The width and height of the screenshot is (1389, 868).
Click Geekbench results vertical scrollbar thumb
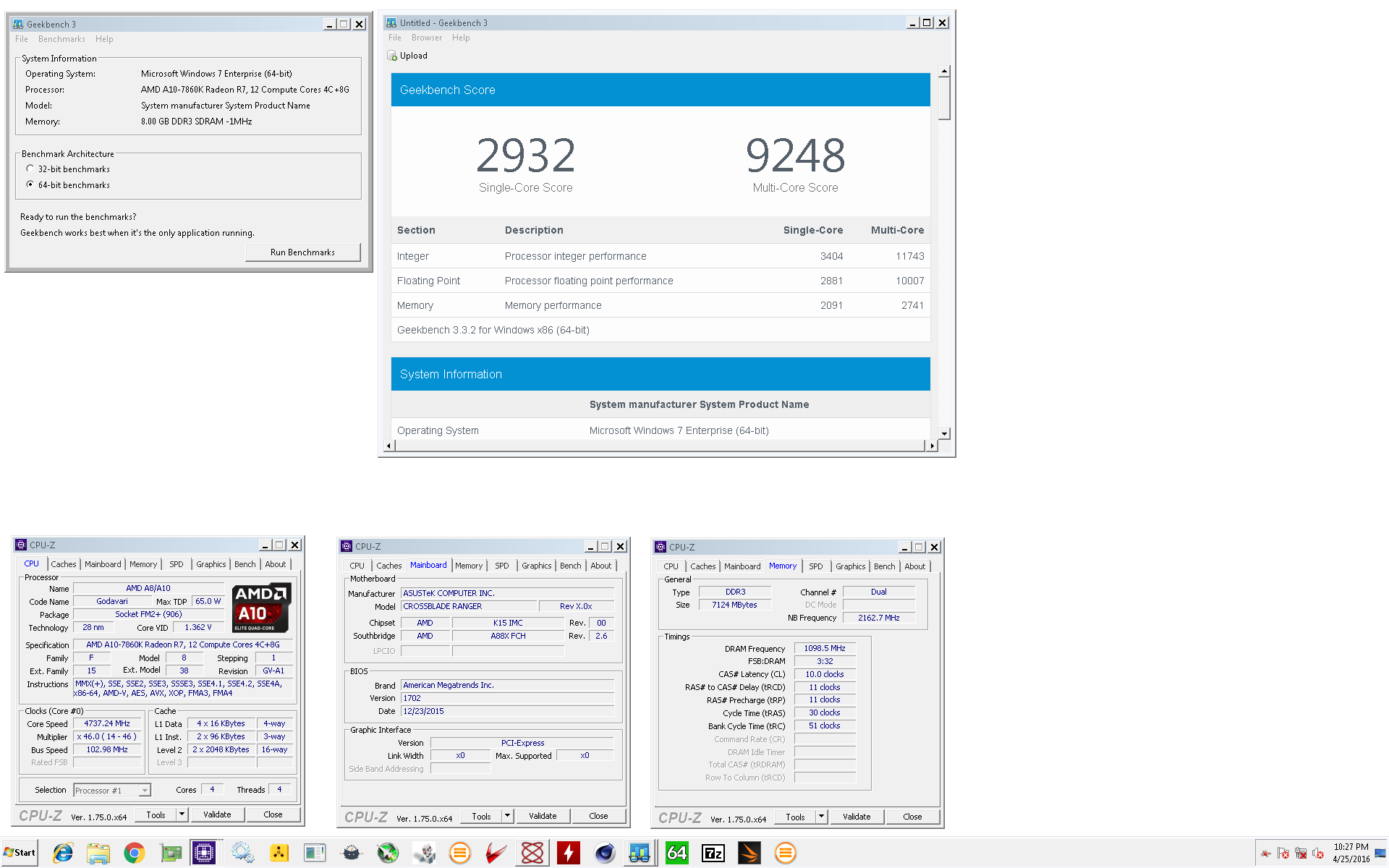pos(944,98)
